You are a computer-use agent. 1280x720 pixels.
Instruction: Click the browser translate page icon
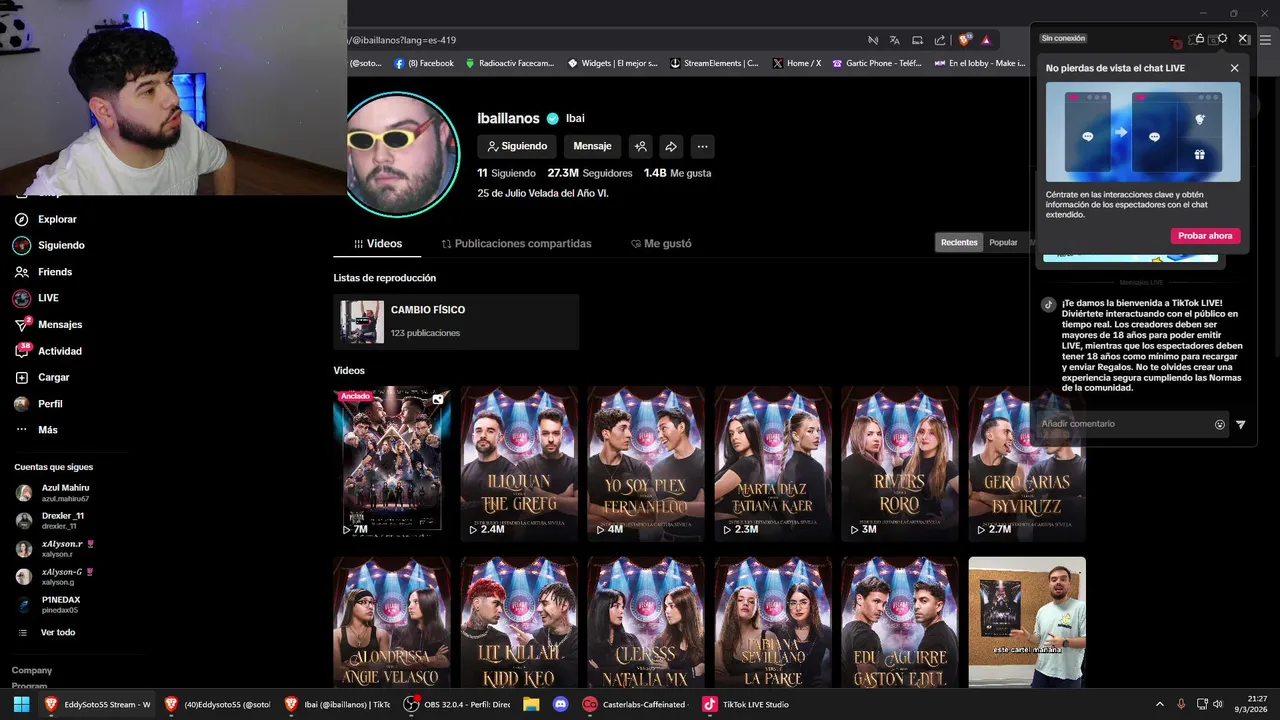coord(895,40)
